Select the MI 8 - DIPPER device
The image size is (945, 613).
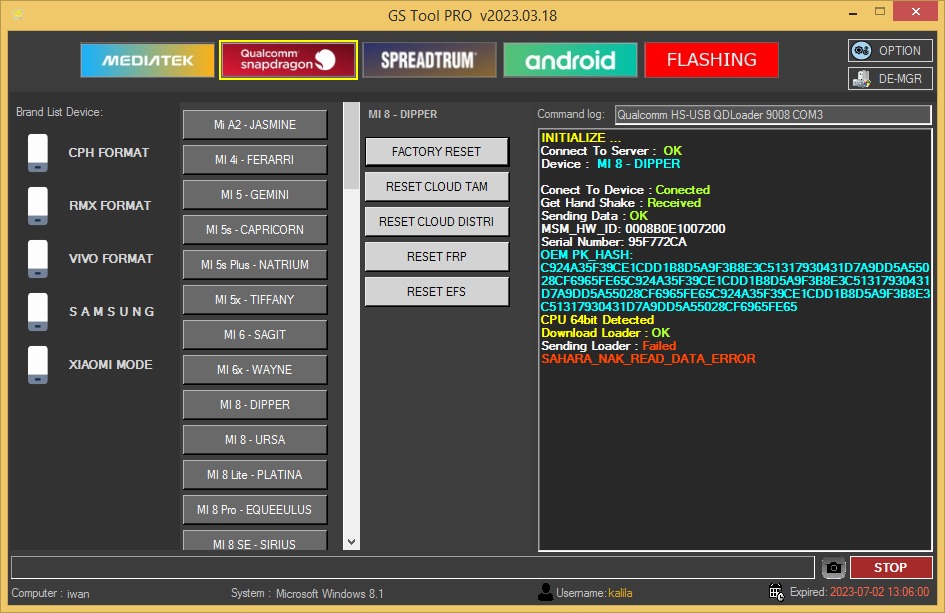pyautogui.click(x=255, y=404)
